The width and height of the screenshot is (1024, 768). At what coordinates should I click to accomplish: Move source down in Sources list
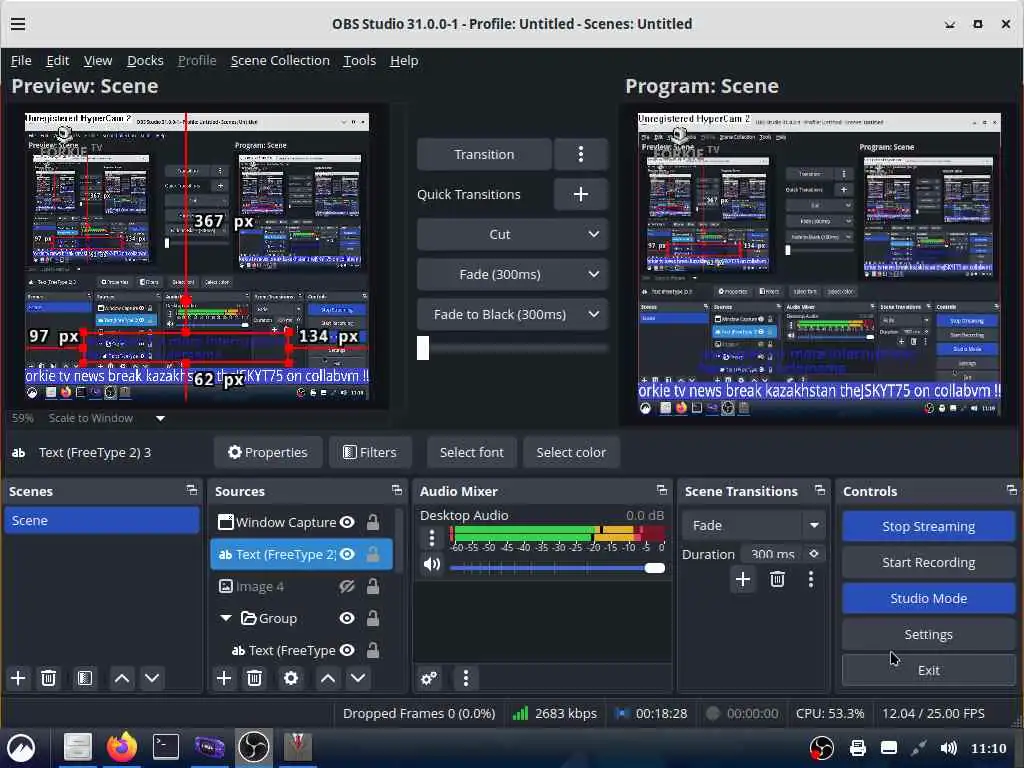(x=358, y=678)
